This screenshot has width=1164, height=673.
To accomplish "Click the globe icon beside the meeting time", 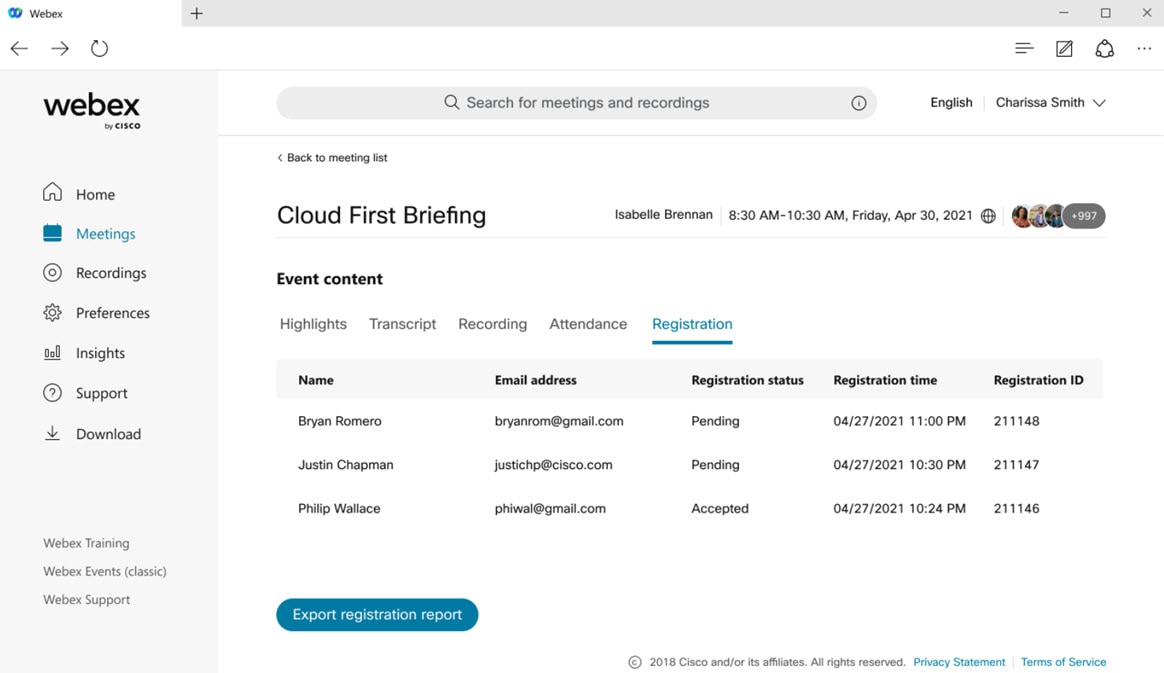I will click(x=988, y=215).
